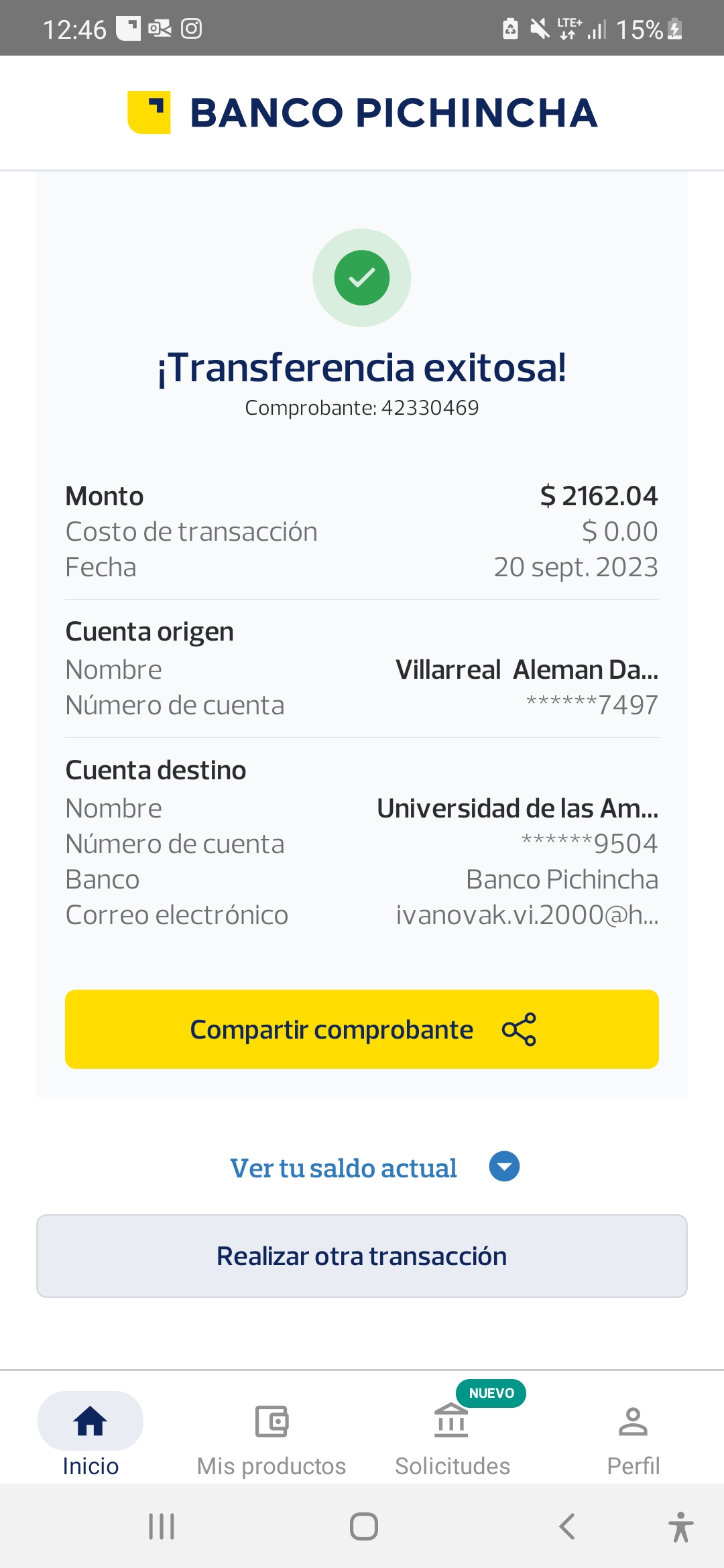Tap the NUEVO badge above Solicitudes
Image resolution: width=724 pixels, height=1568 pixels.
pyautogui.click(x=491, y=1393)
